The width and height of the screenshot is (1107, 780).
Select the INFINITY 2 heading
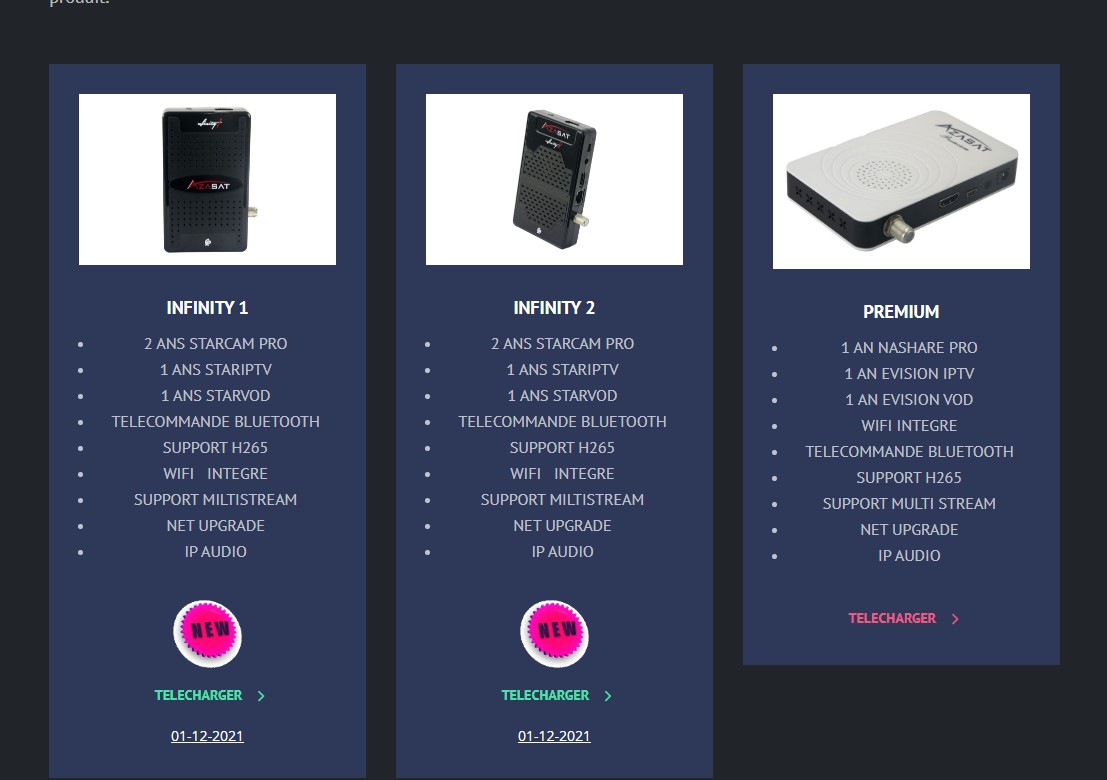pos(554,308)
